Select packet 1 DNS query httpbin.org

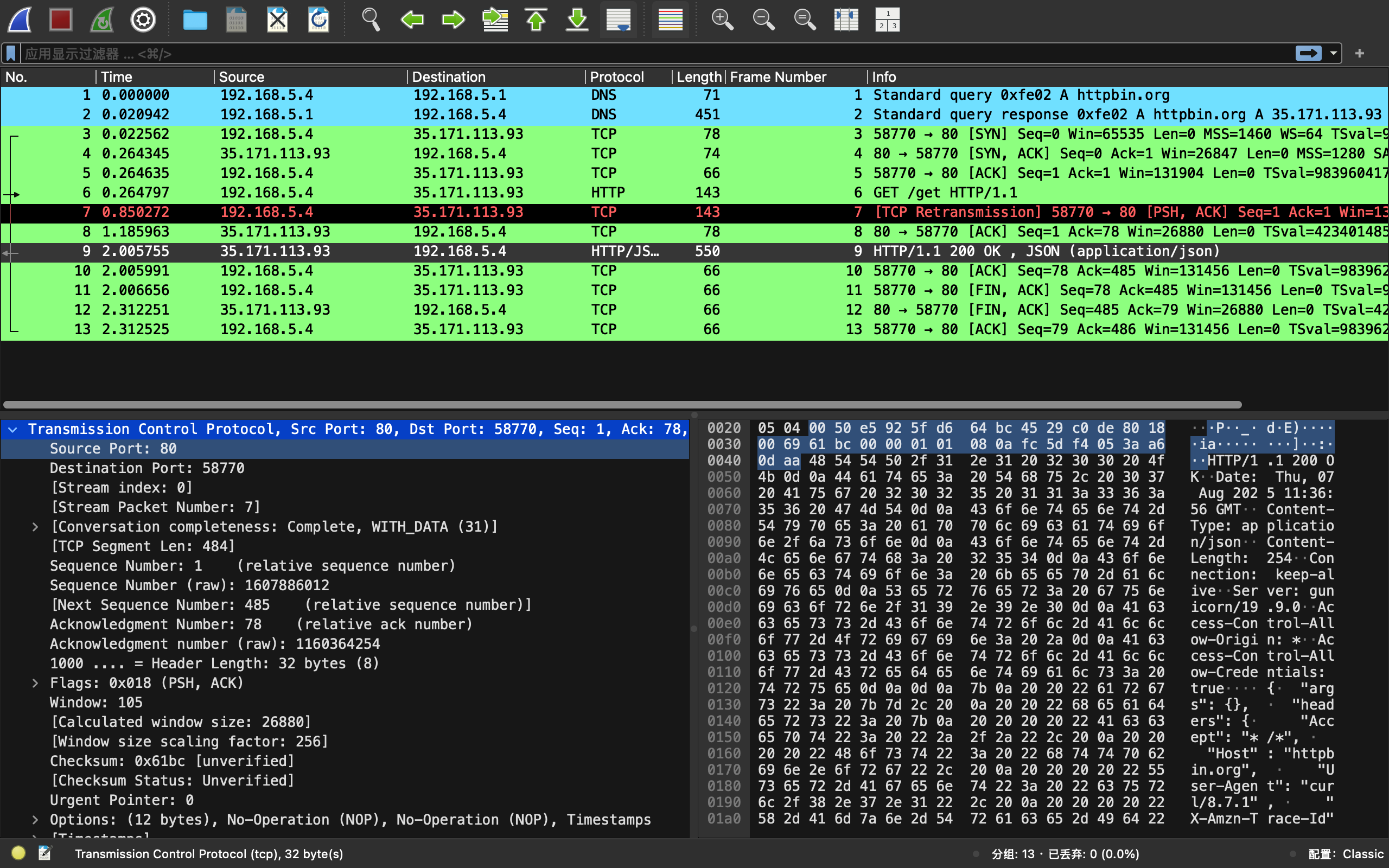point(694,95)
